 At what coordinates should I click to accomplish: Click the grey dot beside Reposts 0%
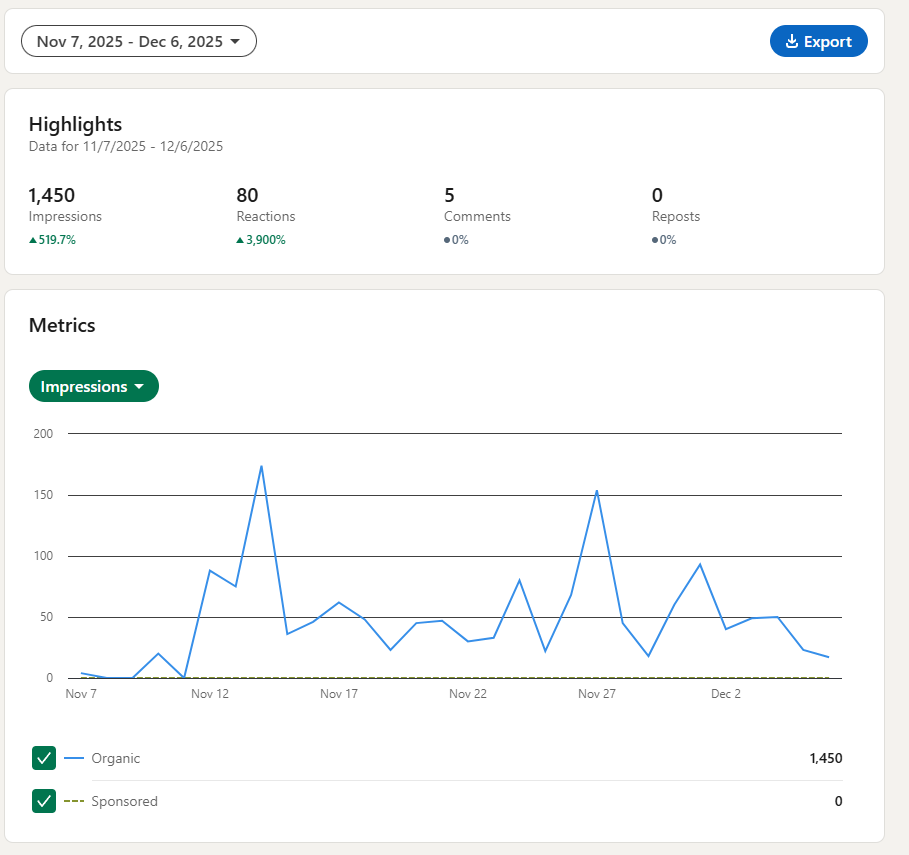coord(655,240)
